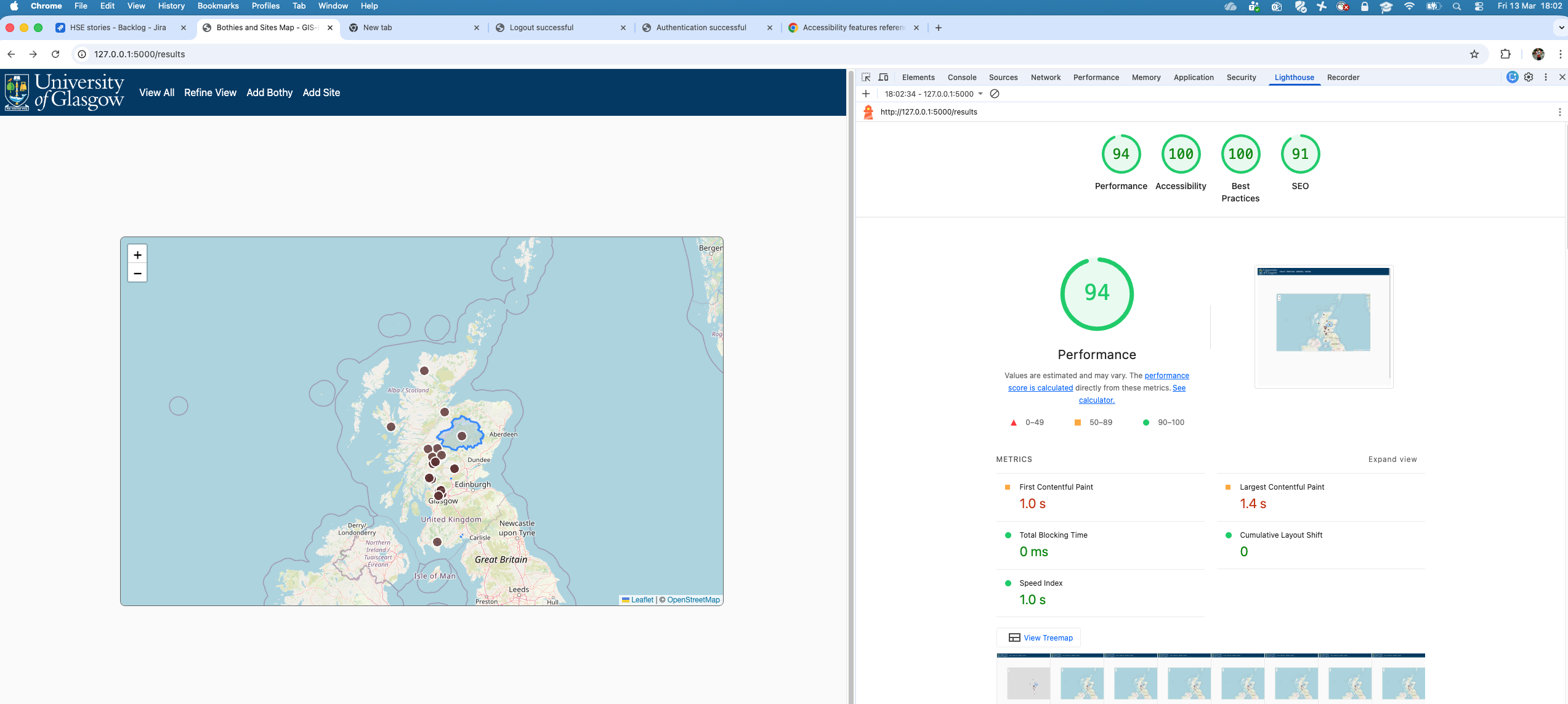Click the page screenshot thumbnail
This screenshot has width=1568, height=704.
point(1324,326)
